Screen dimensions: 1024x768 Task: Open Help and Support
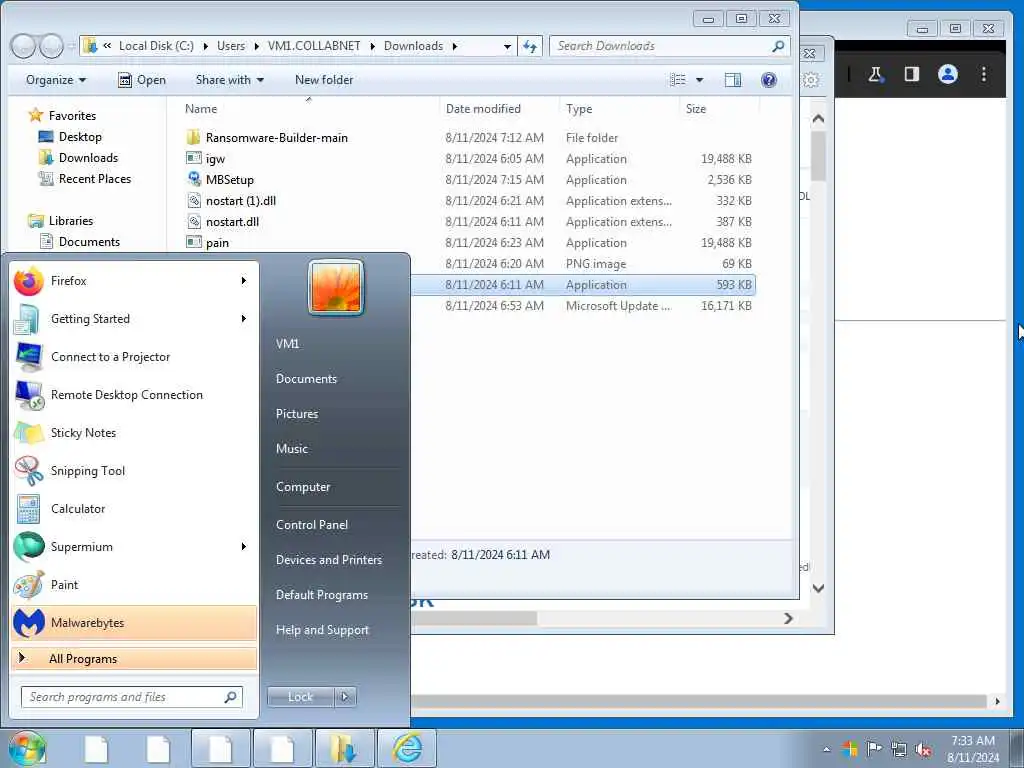coord(322,630)
